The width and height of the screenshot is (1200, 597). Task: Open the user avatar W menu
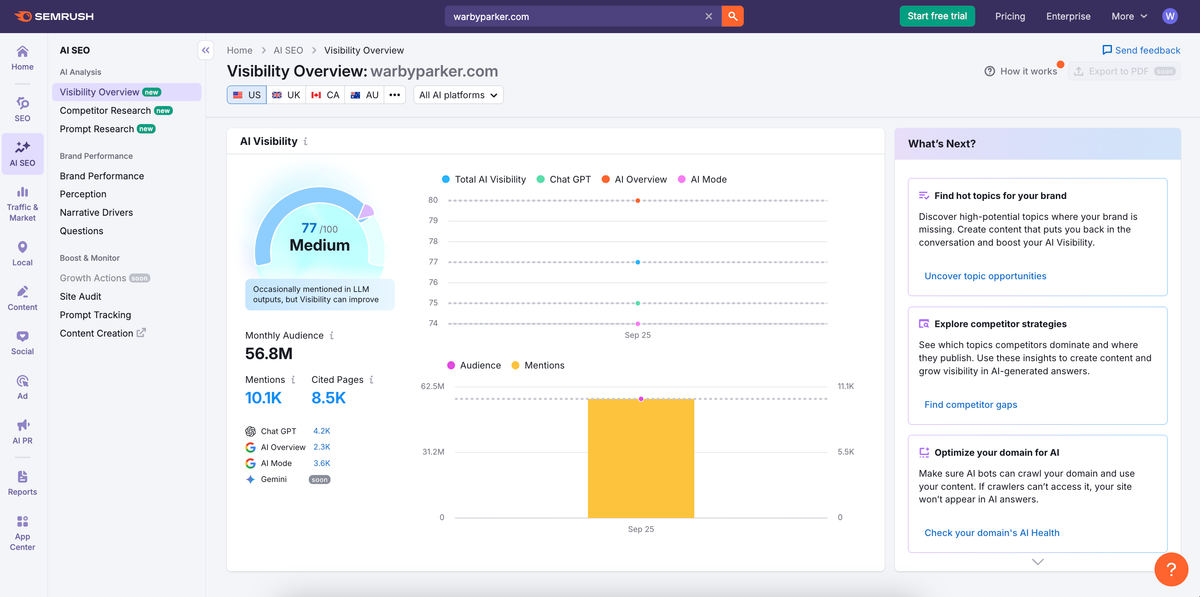1170,16
